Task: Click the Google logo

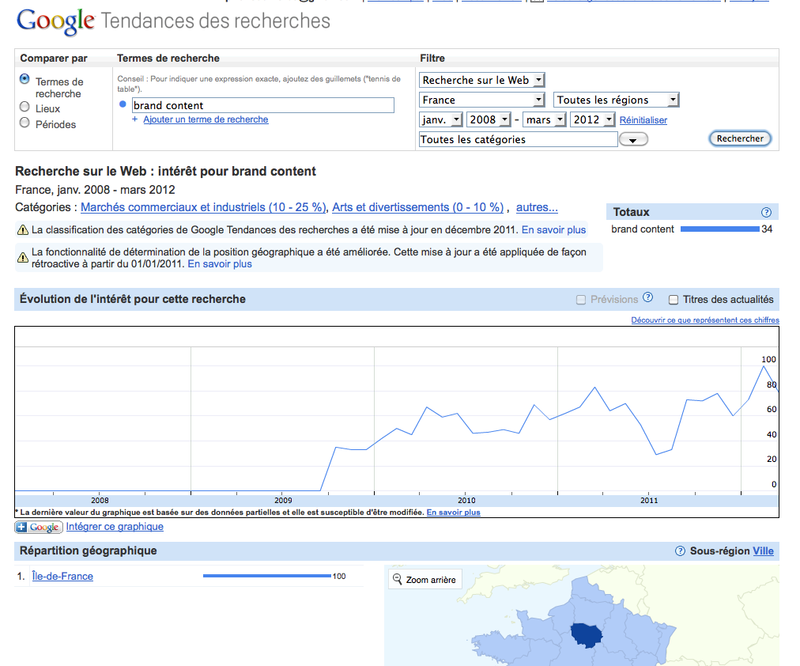Action: tap(56, 21)
